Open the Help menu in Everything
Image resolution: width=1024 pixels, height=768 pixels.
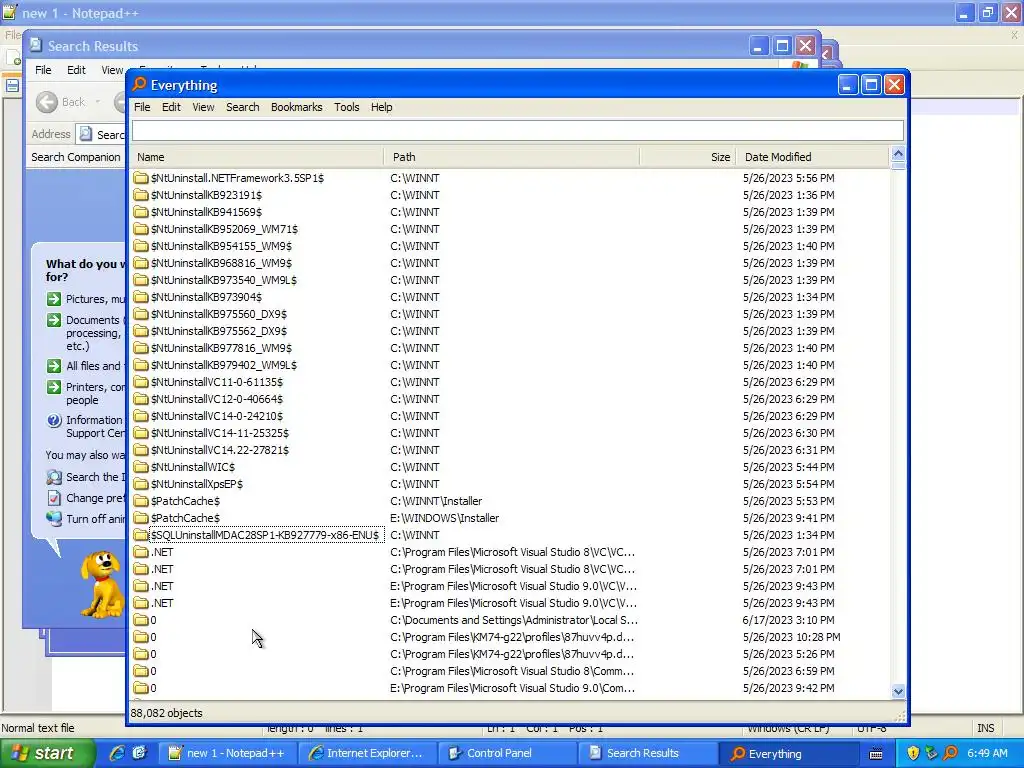click(x=381, y=107)
